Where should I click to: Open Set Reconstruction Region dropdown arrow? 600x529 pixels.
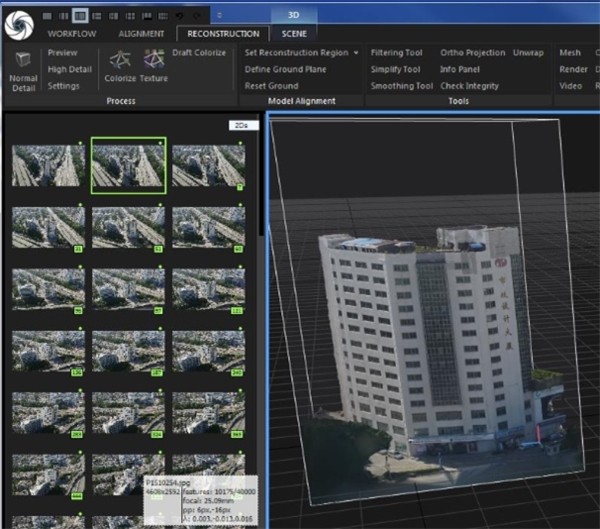pyautogui.click(x=356, y=52)
